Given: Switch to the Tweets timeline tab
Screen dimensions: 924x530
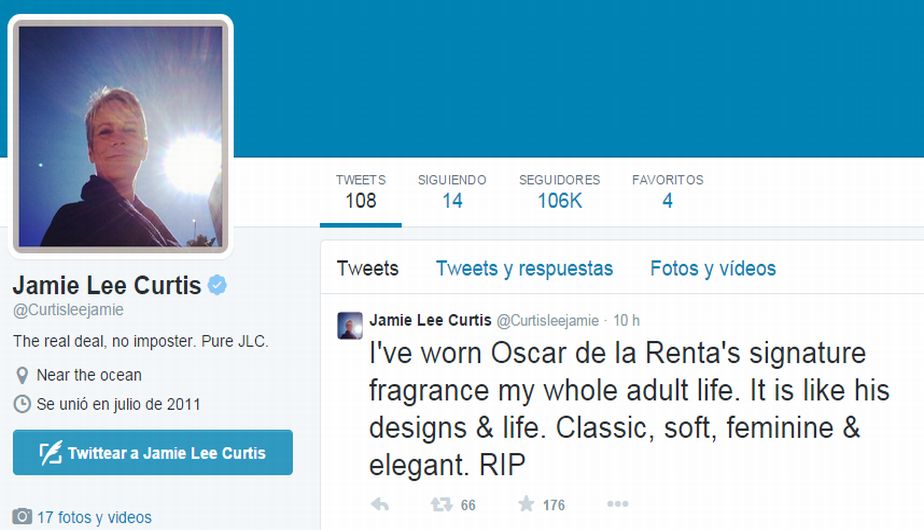Looking at the screenshot, I should tap(368, 269).
